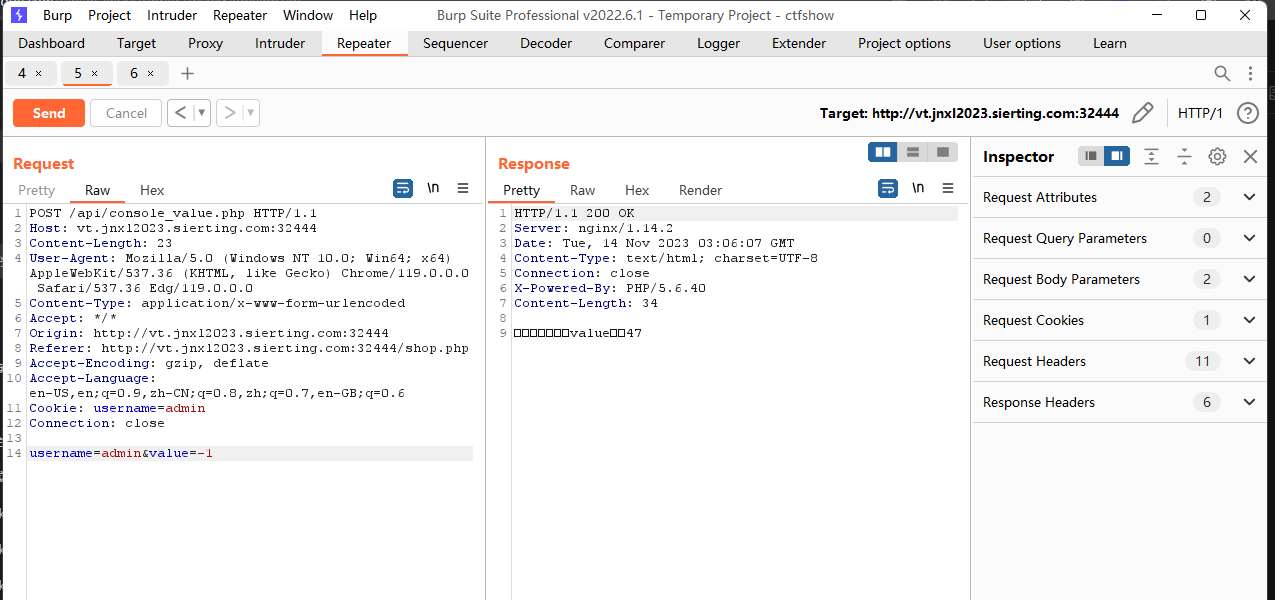Close the Inspector panel
Image resolution: width=1275 pixels, height=600 pixels.
(x=1250, y=156)
